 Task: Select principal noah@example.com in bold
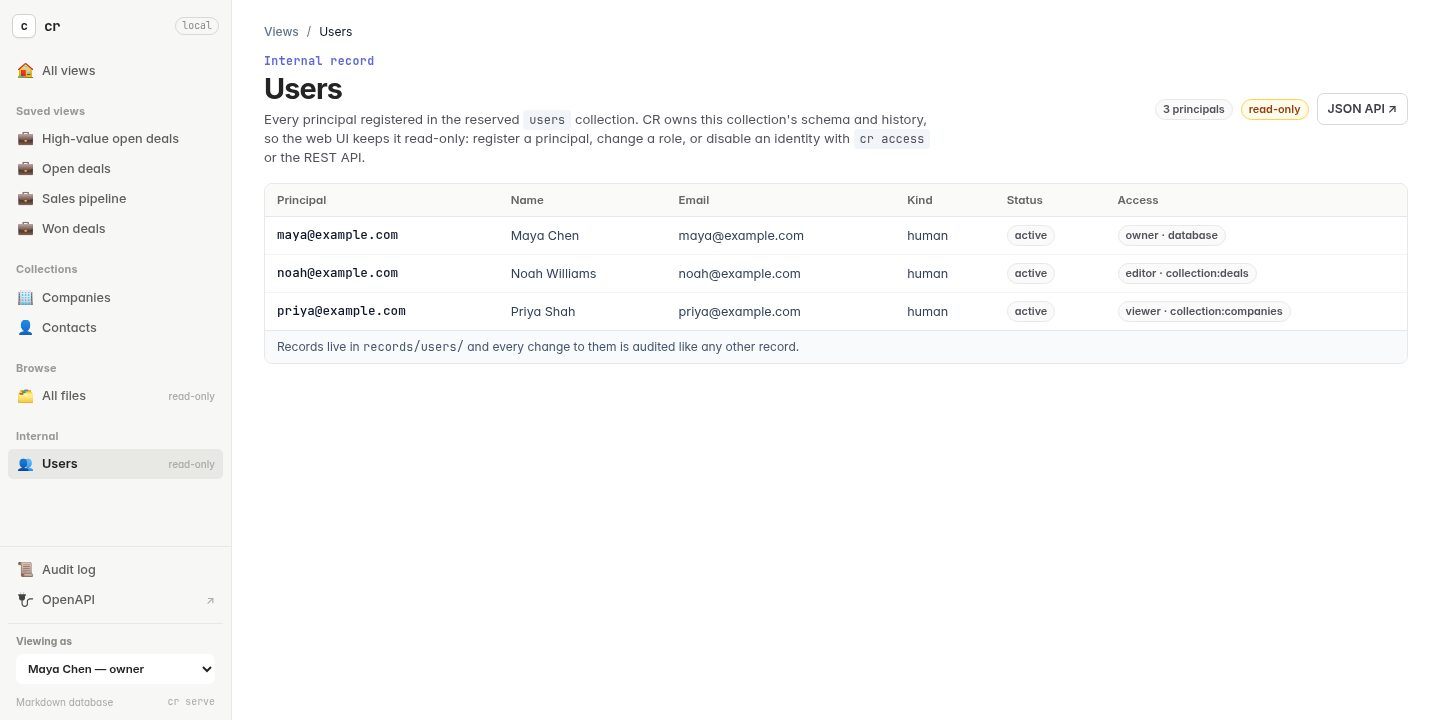pyautogui.click(x=337, y=273)
